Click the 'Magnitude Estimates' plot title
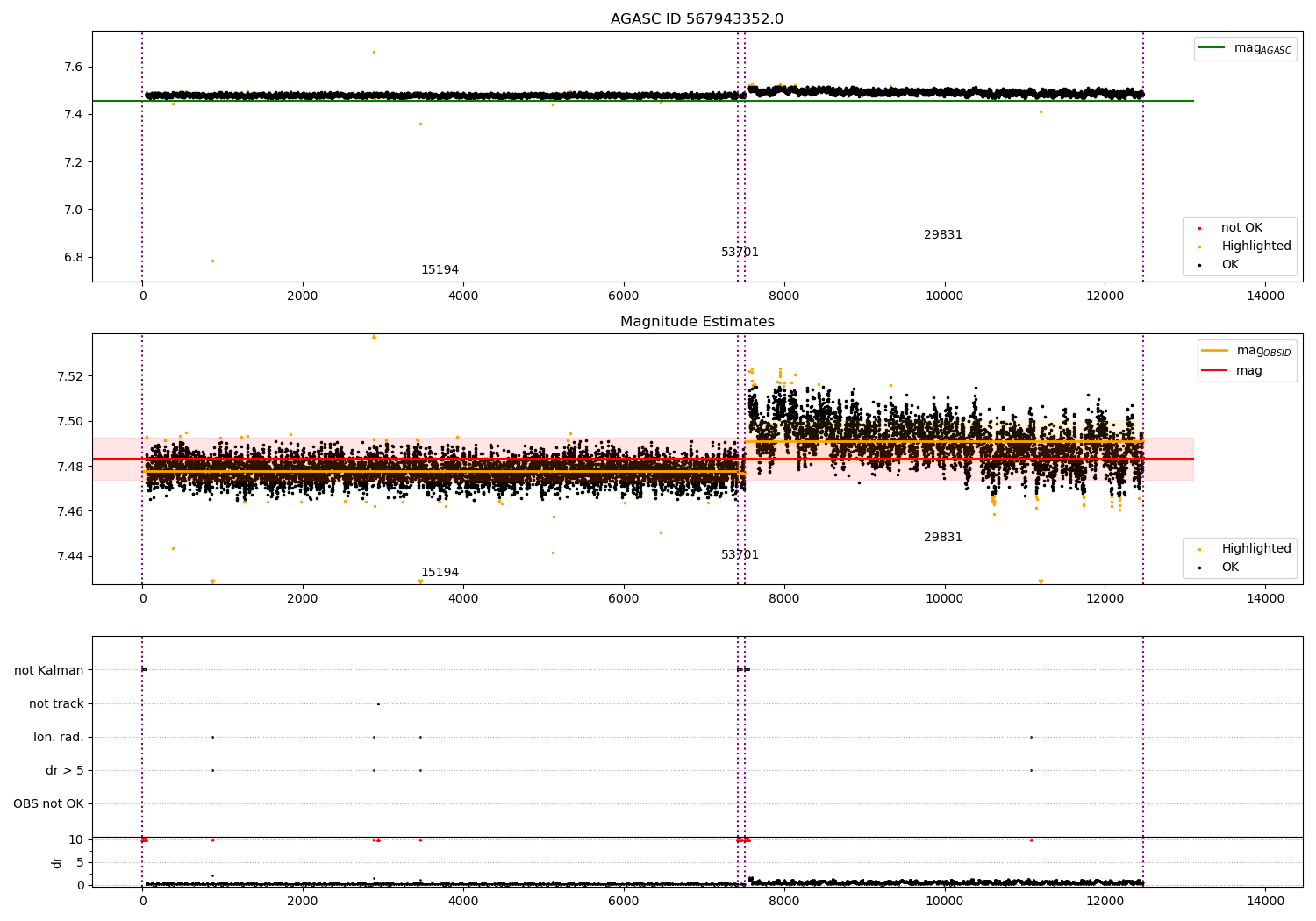Screen dimensions: 1316x921 click(x=697, y=322)
